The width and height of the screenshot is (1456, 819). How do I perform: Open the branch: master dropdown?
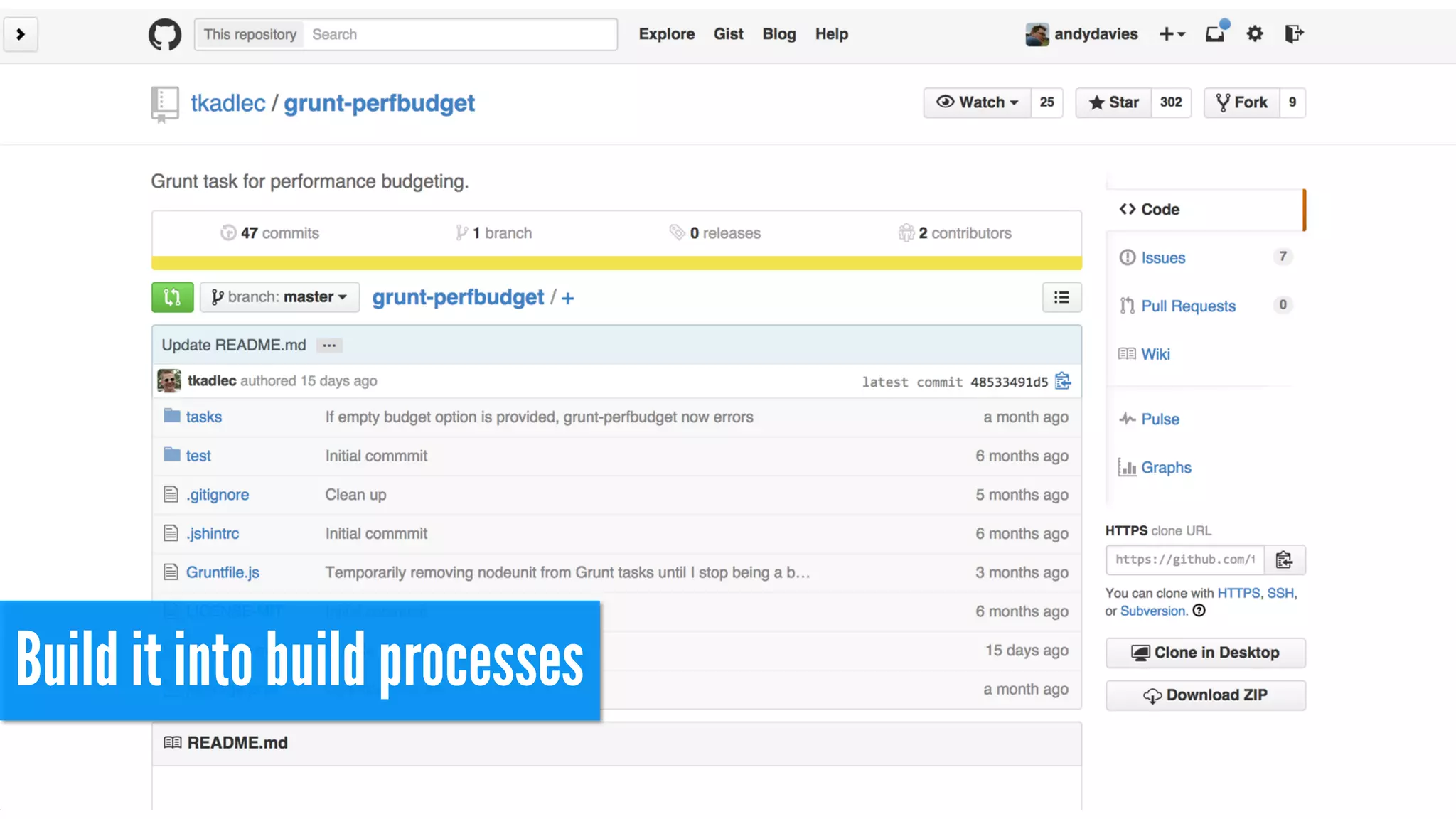coord(279,297)
